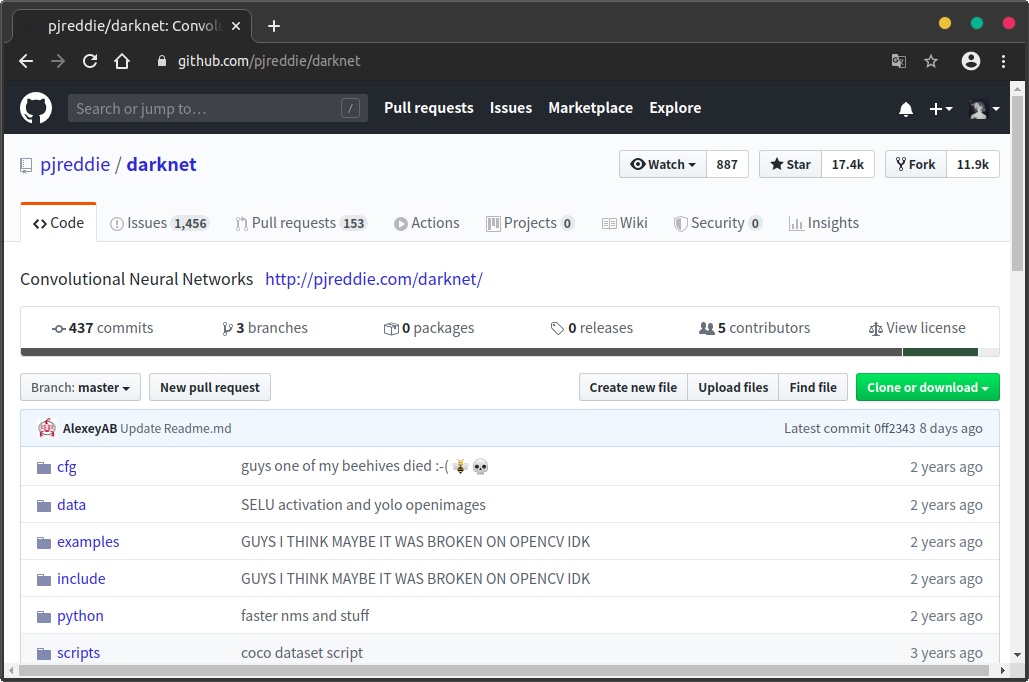The height and width of the screenshot is (682, 1029).
Task: Open the Wiki tab
Action: [625, 223]
